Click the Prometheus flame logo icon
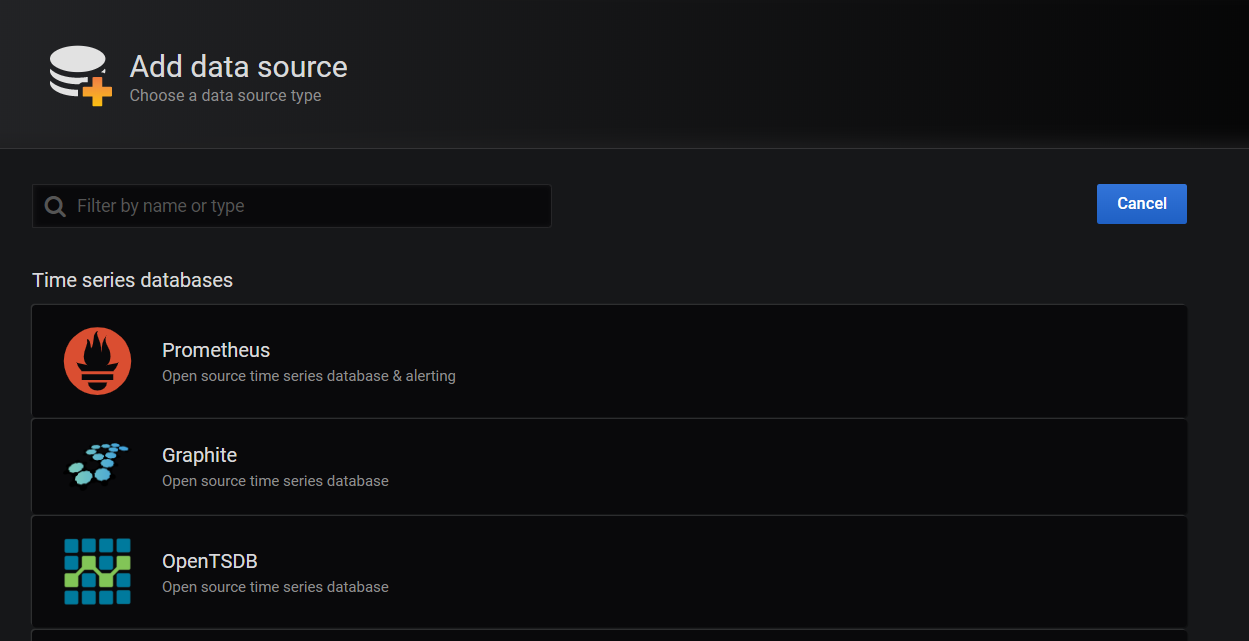 [97, 361]
